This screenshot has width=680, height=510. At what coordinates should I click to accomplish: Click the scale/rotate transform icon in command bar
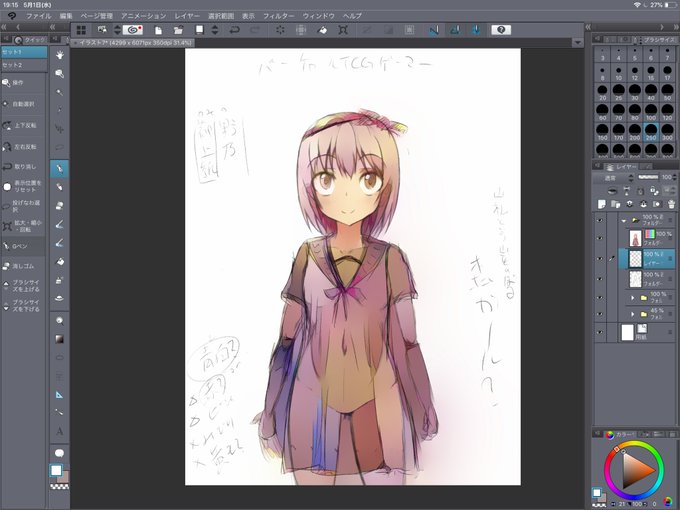pyautogui.click(x=343, y=30)
